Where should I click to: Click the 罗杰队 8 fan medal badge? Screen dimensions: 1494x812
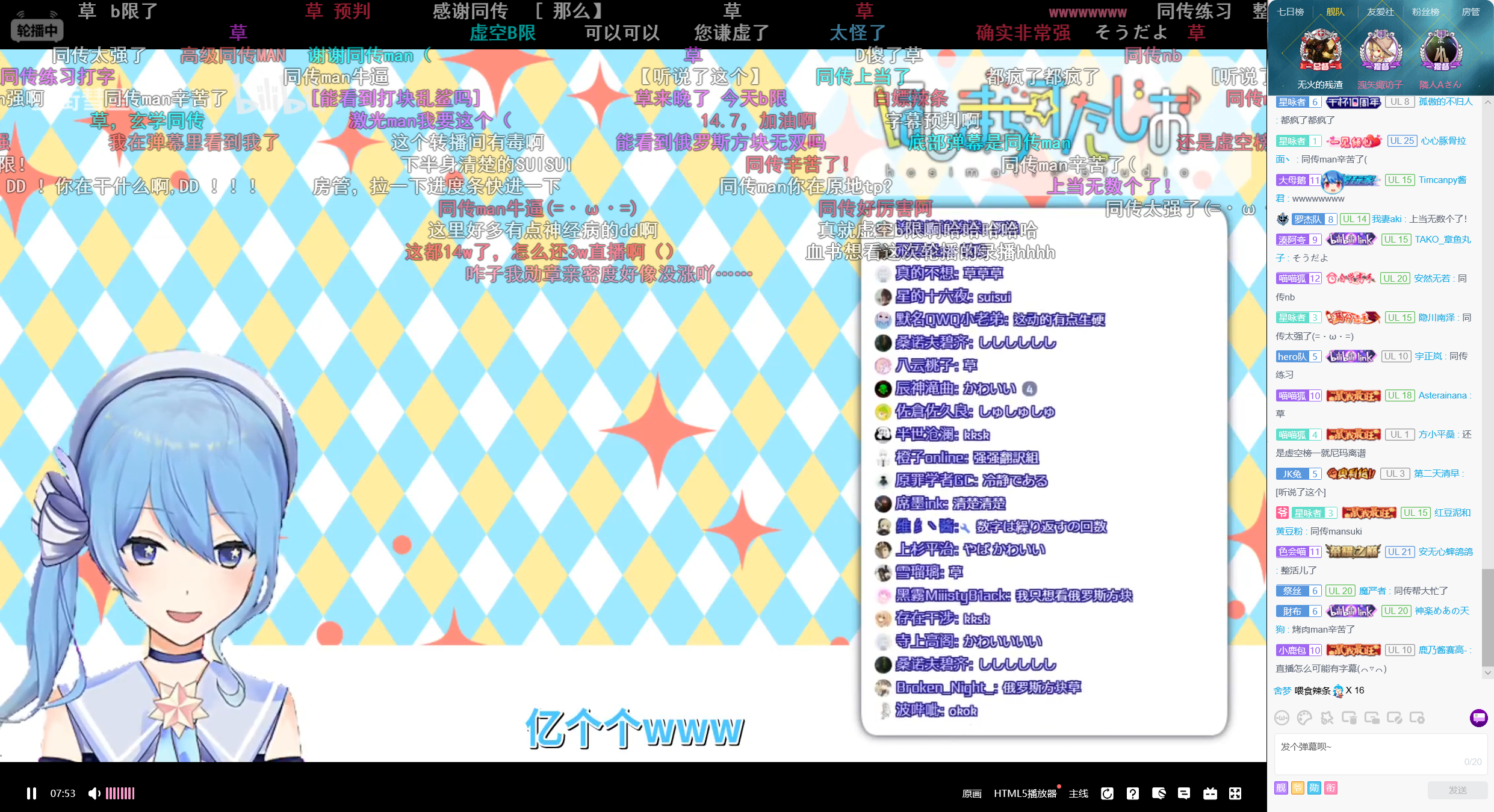[x=1313, y=219]
